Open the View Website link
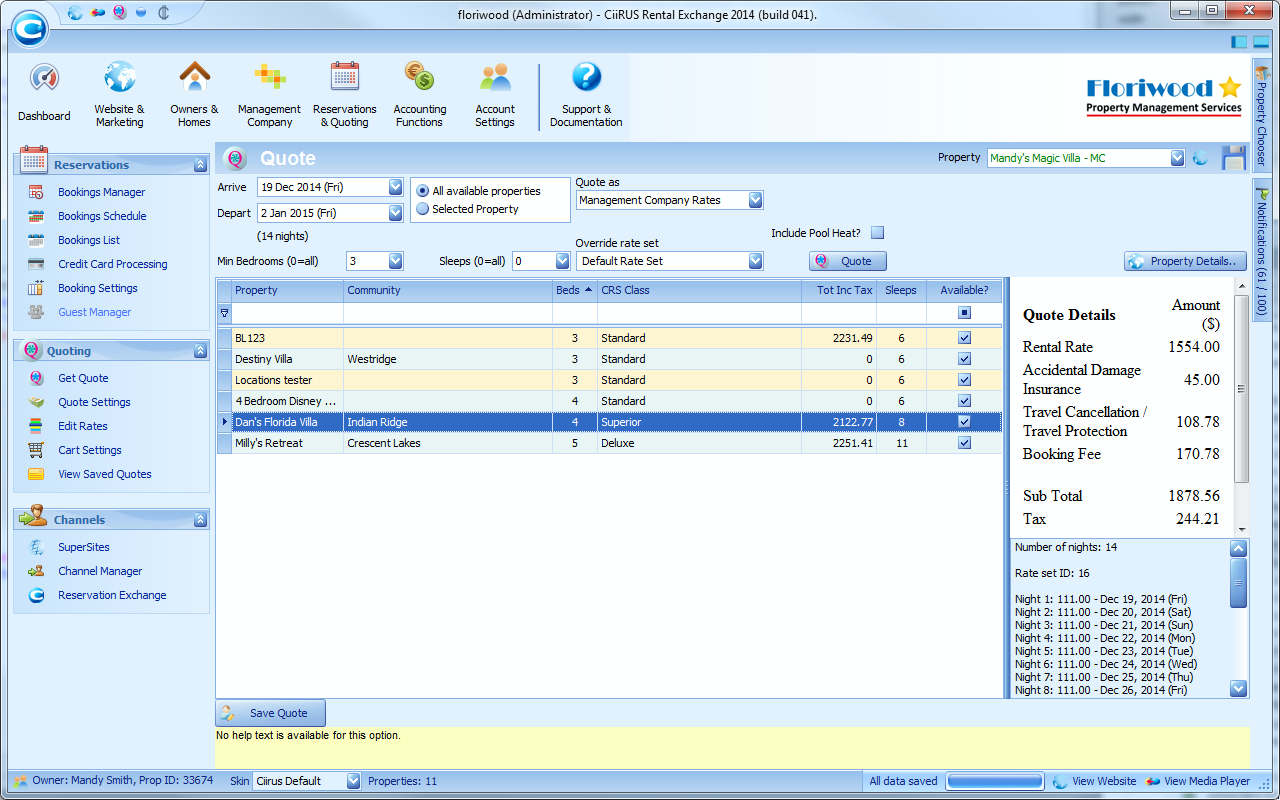This screenshot has height=800, width=1280. (1094, 781)
